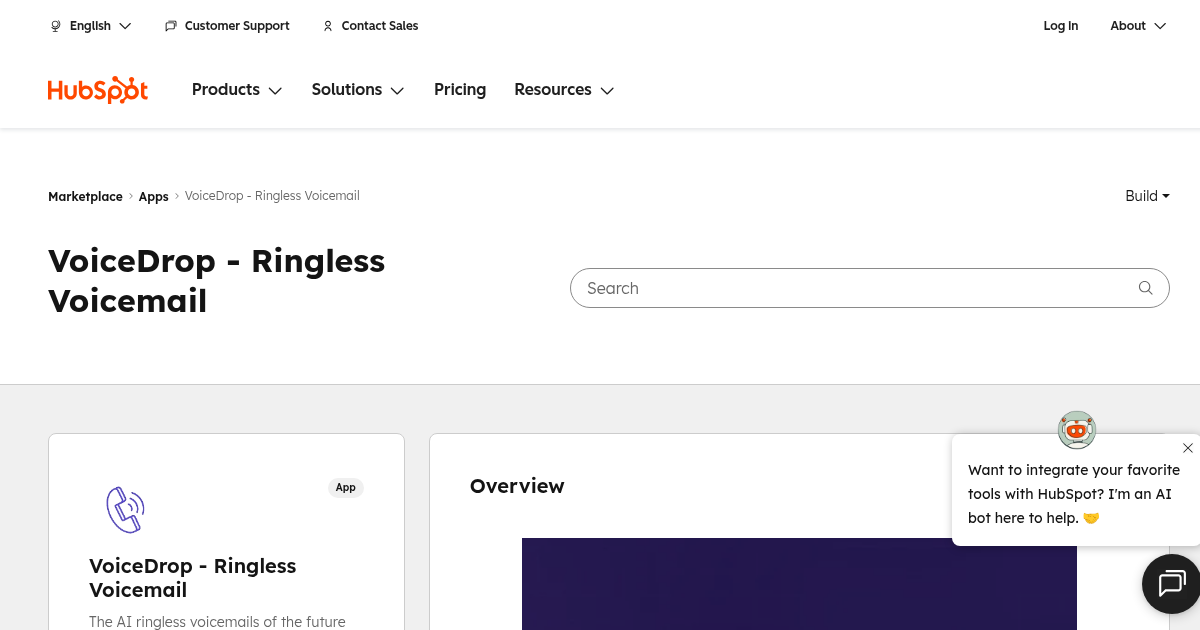The image size is (1200, 630).
Task: Click the magnifier icon in Search field
Action: click(x=1146, y=288)
